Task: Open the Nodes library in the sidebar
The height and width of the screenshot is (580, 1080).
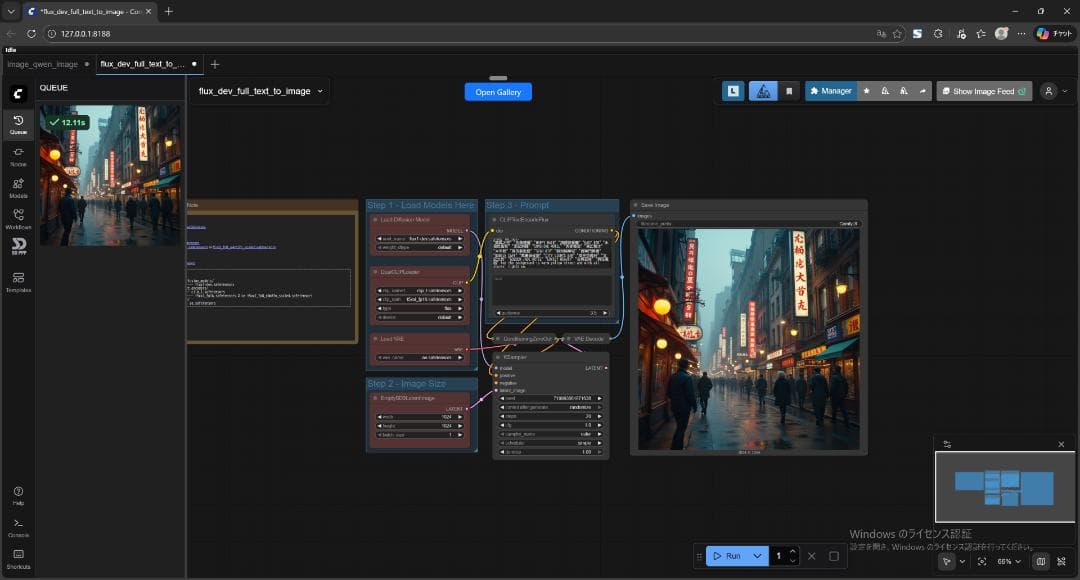Action: (x=18, y=156)
